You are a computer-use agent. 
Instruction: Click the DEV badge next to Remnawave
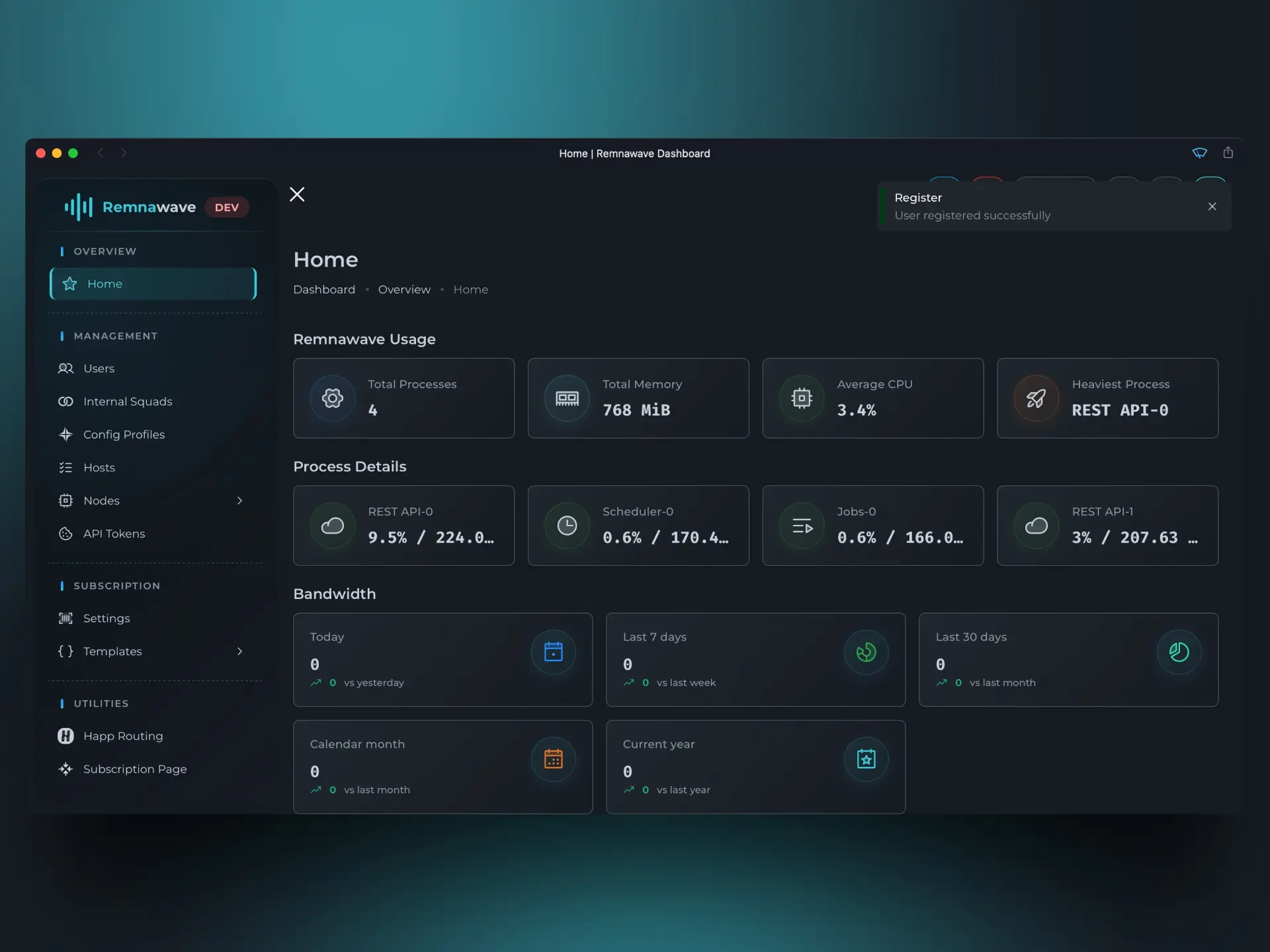point(227,207)
